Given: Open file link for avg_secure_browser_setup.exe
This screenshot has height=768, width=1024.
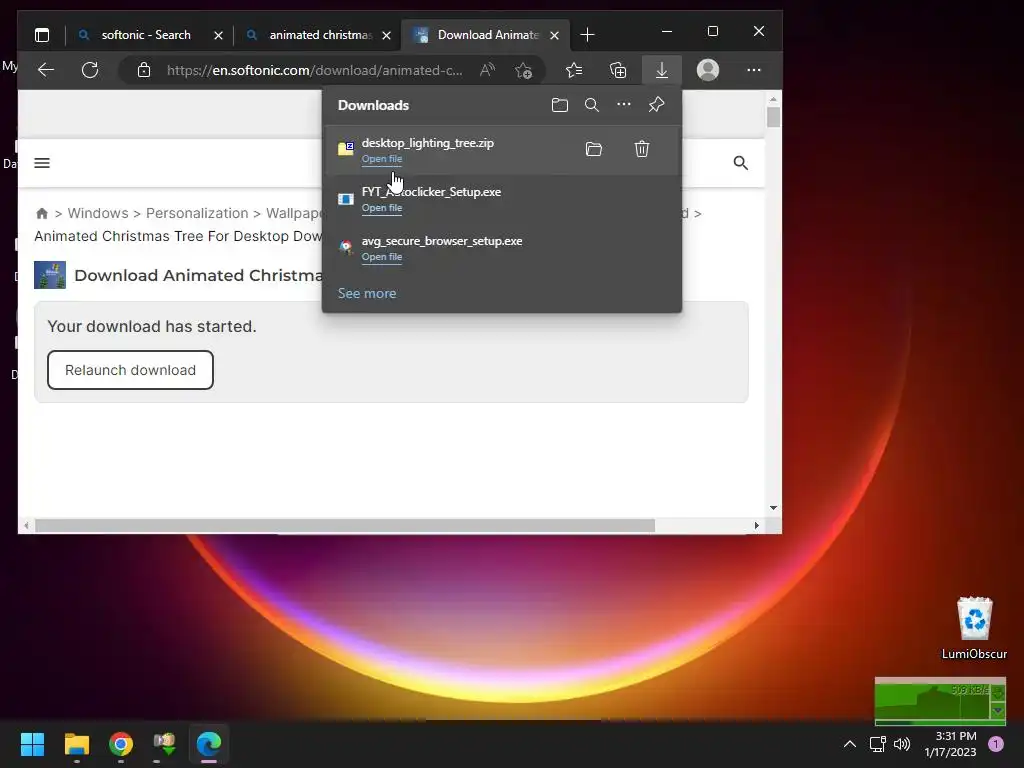Looking at the screenshot, I should tap(382, 257).
